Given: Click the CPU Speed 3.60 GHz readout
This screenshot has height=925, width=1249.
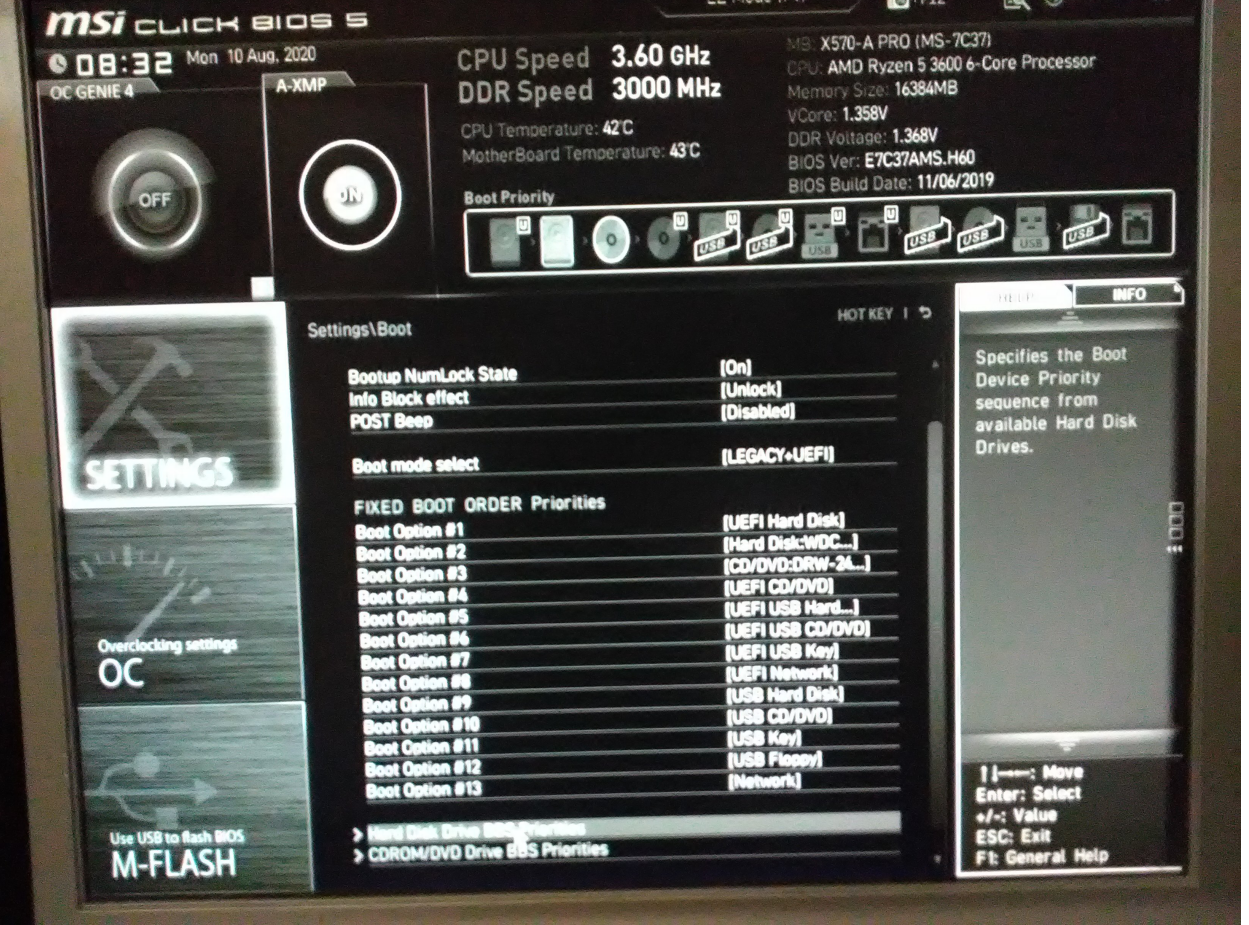Looking at the screenshot, I should click(583, 56).
